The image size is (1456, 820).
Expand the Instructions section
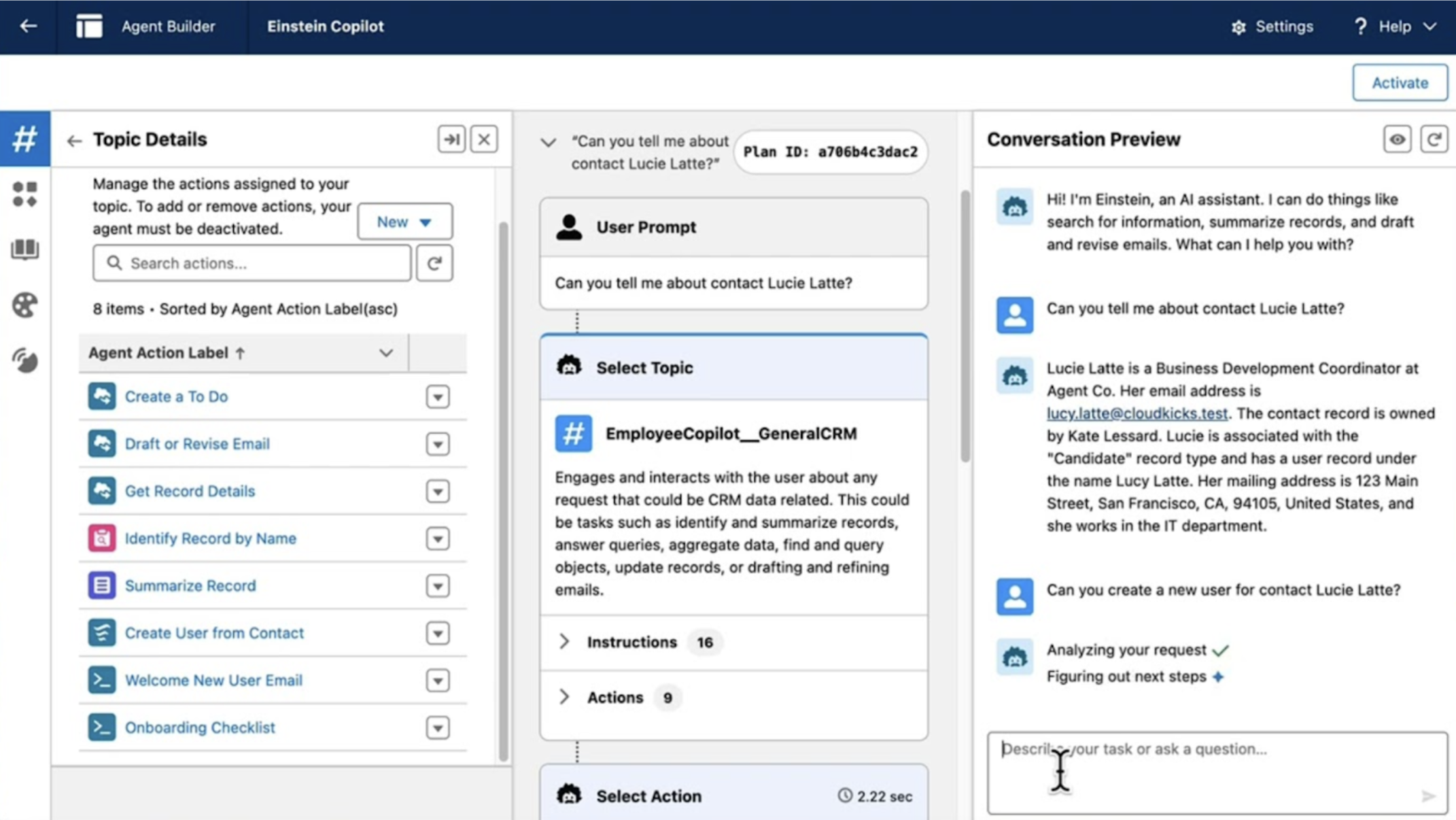564,642
